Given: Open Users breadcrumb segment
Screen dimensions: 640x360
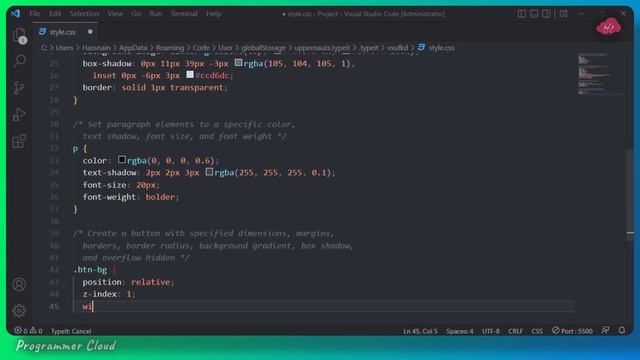Looking at the screenshot, I should click(64, 48).
